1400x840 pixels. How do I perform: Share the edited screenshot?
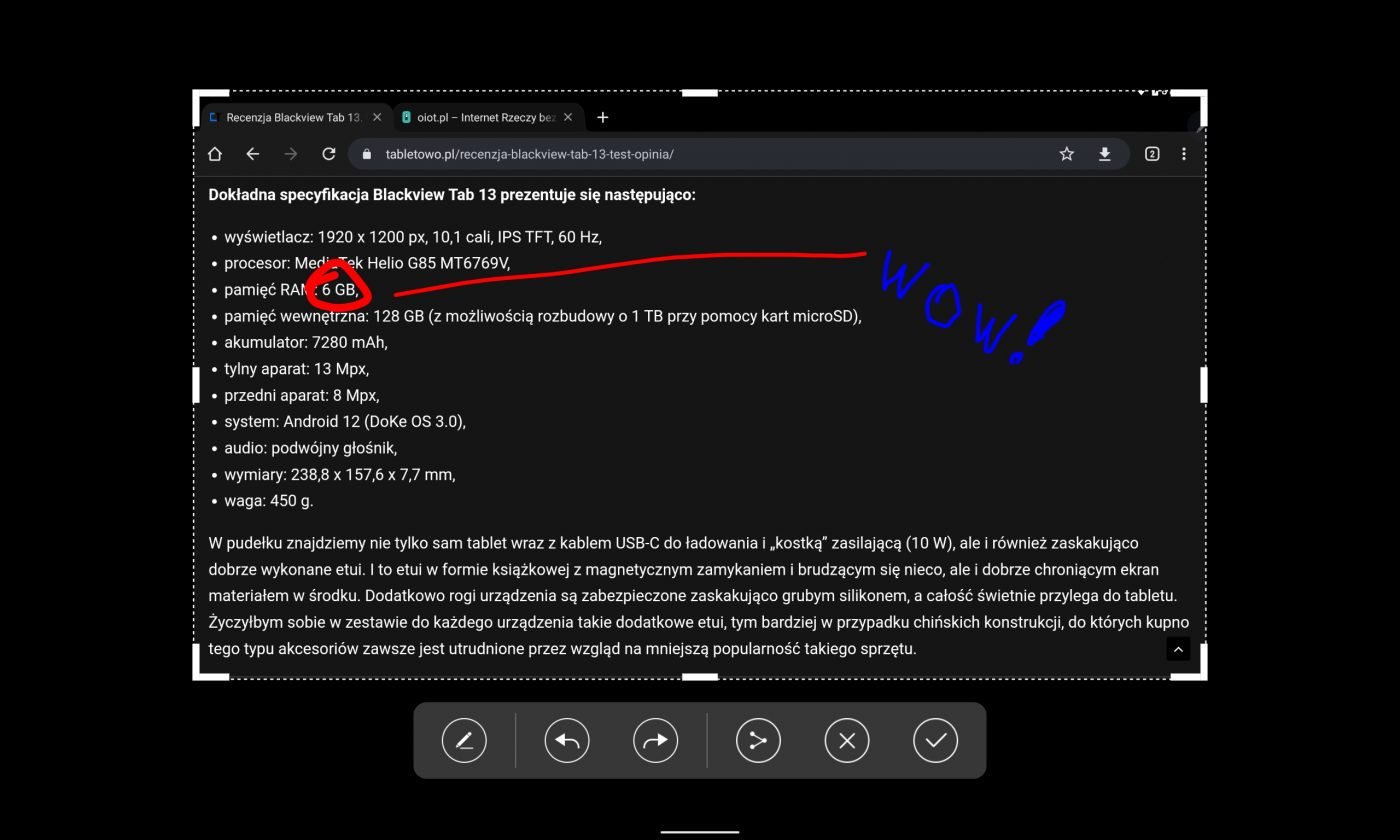(x=758, y=741)
